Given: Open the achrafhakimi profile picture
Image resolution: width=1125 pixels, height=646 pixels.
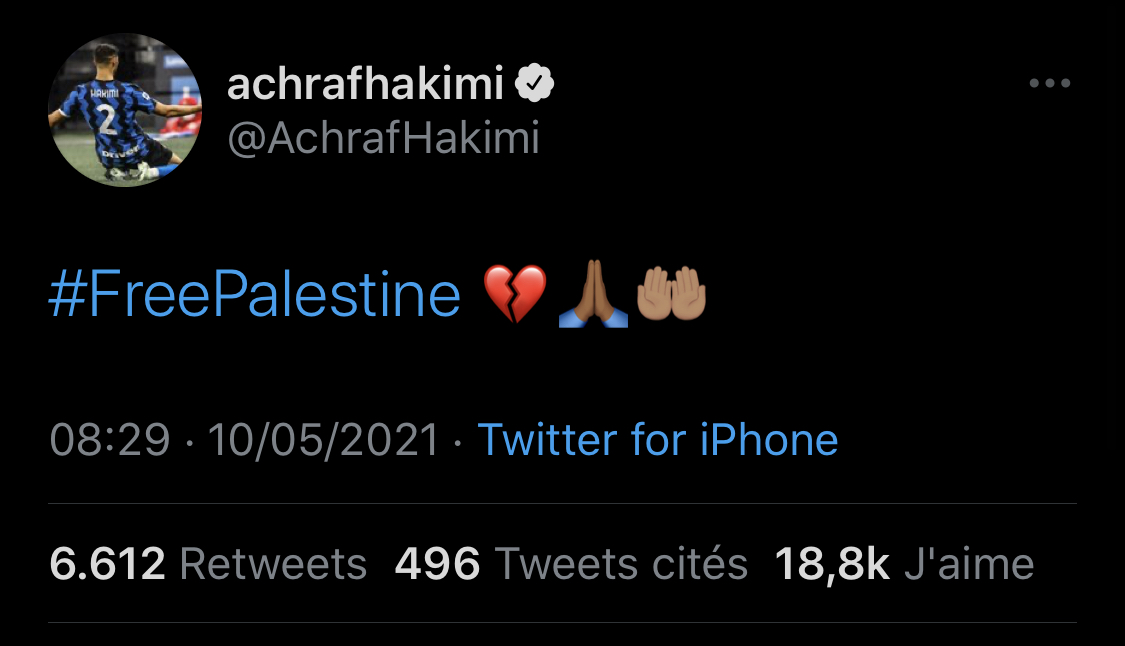Looking at the screenshot, I should 125,110.
